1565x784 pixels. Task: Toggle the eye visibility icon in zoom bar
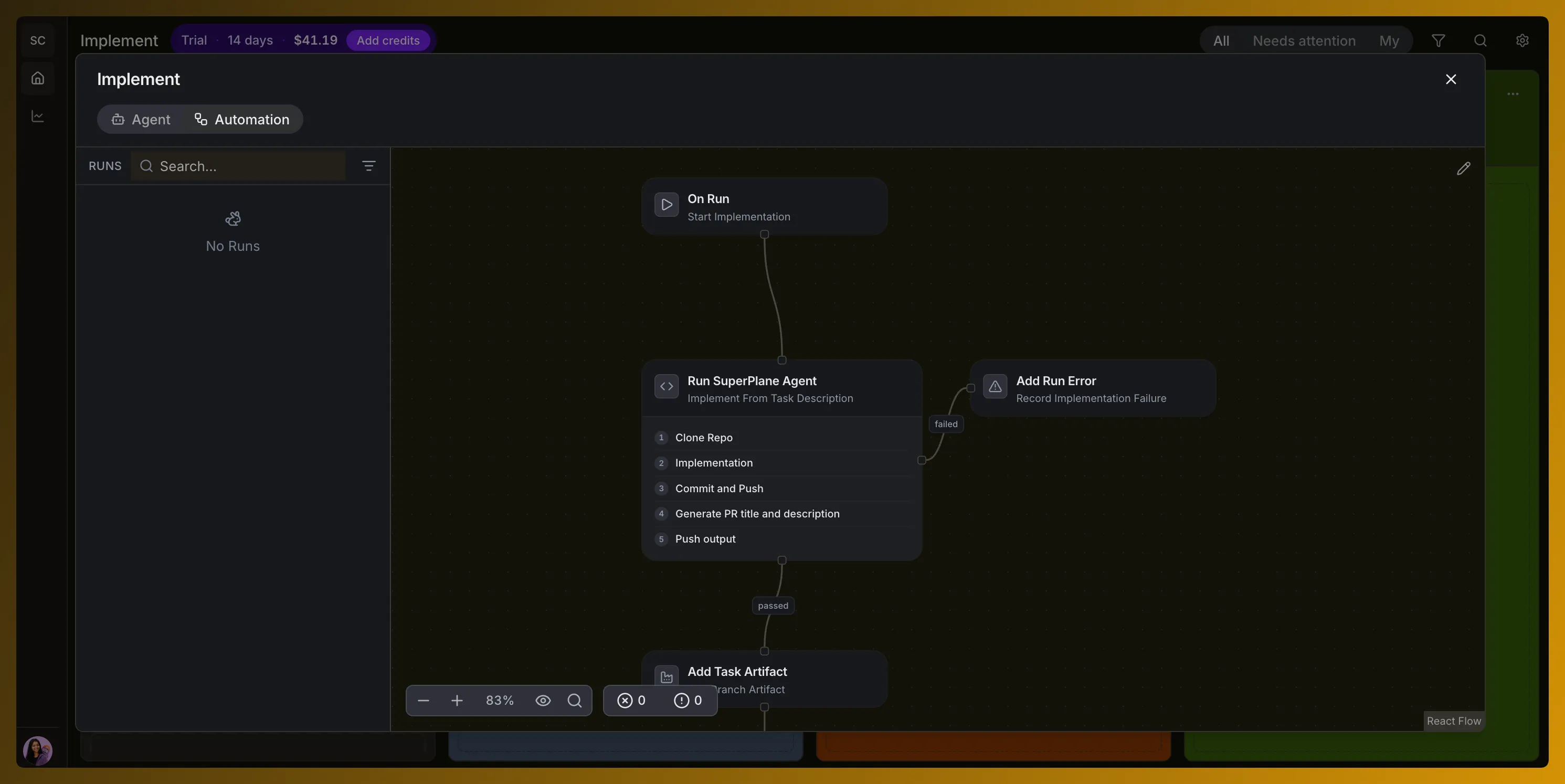(x=543, y=701)
